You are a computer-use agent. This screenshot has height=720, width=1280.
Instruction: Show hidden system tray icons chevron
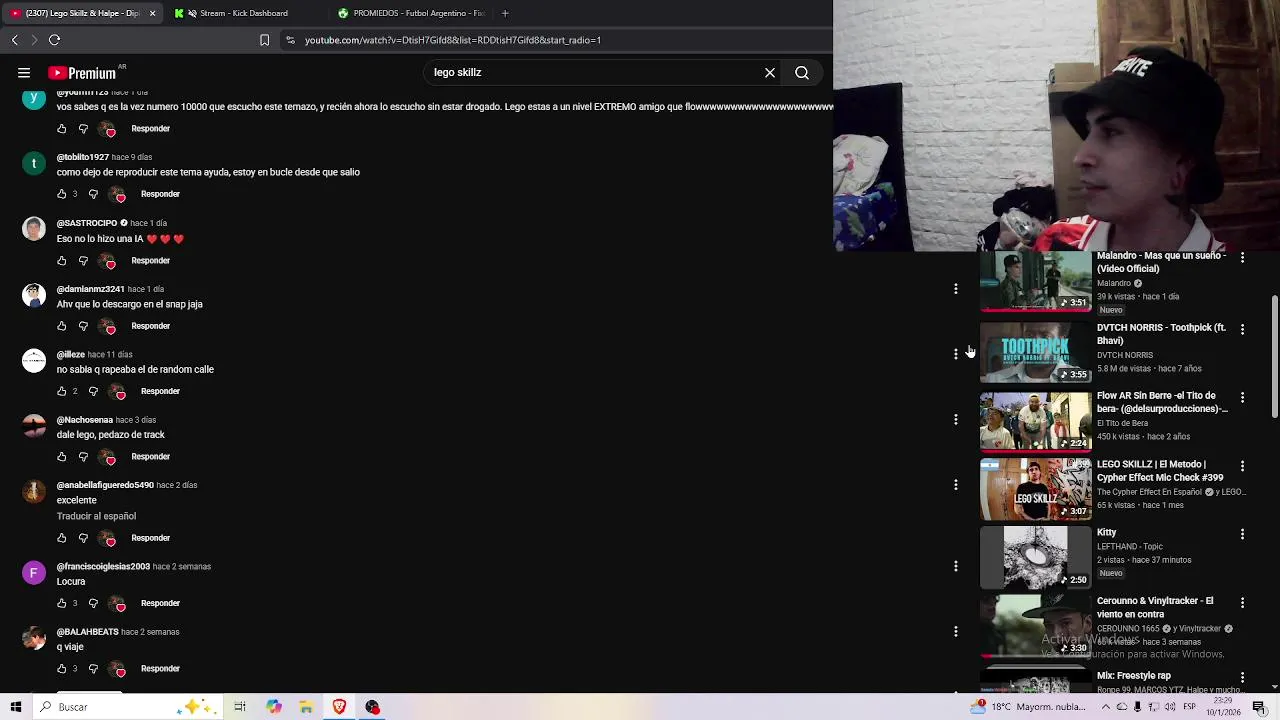1104,707
